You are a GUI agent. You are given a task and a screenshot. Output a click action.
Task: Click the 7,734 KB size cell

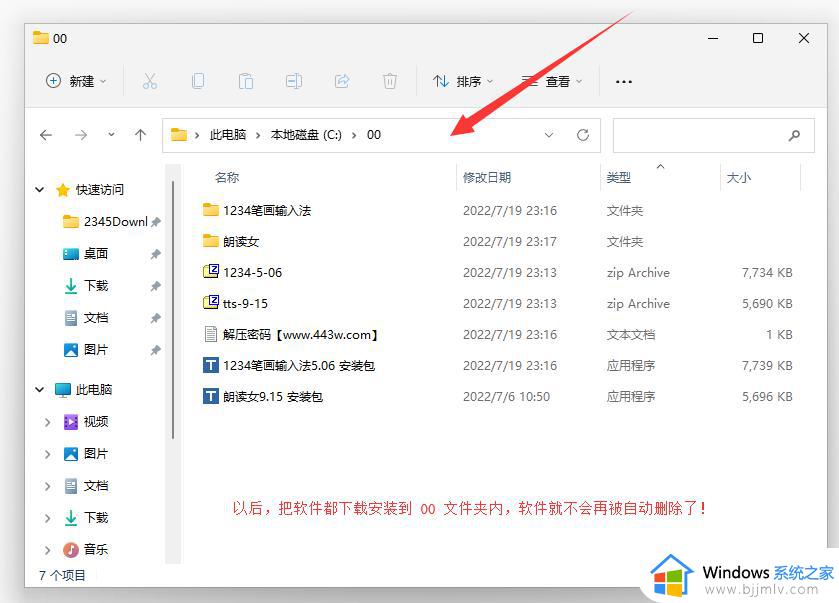[767, 272]
